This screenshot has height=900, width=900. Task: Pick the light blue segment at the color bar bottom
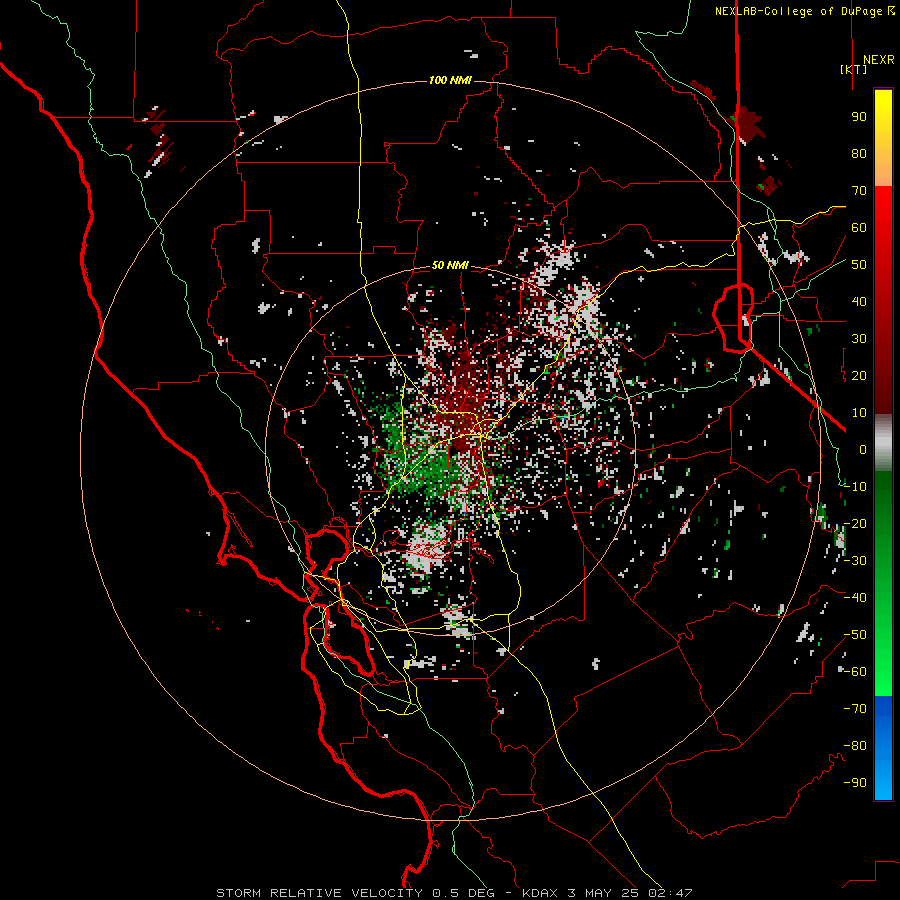point(883,781)
